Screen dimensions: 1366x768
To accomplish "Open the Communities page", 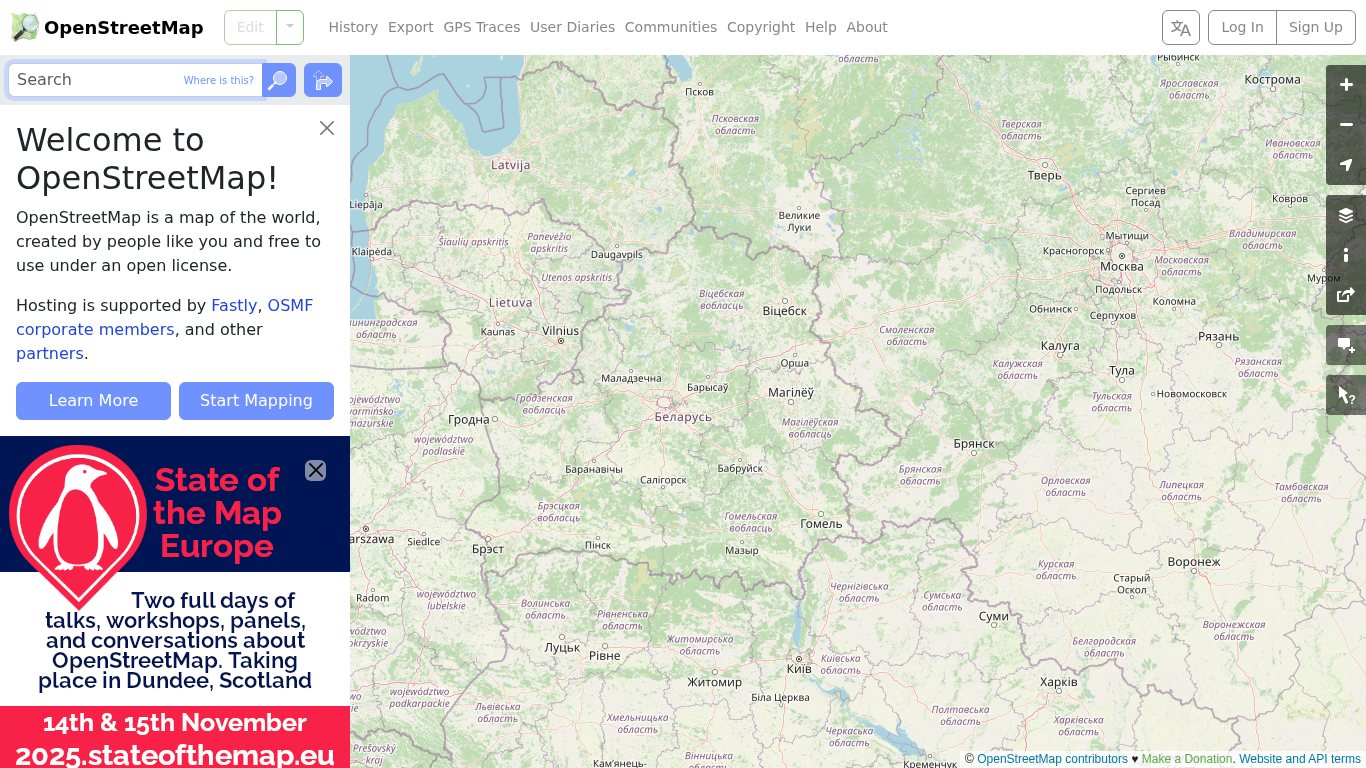I will pos(671,27).
